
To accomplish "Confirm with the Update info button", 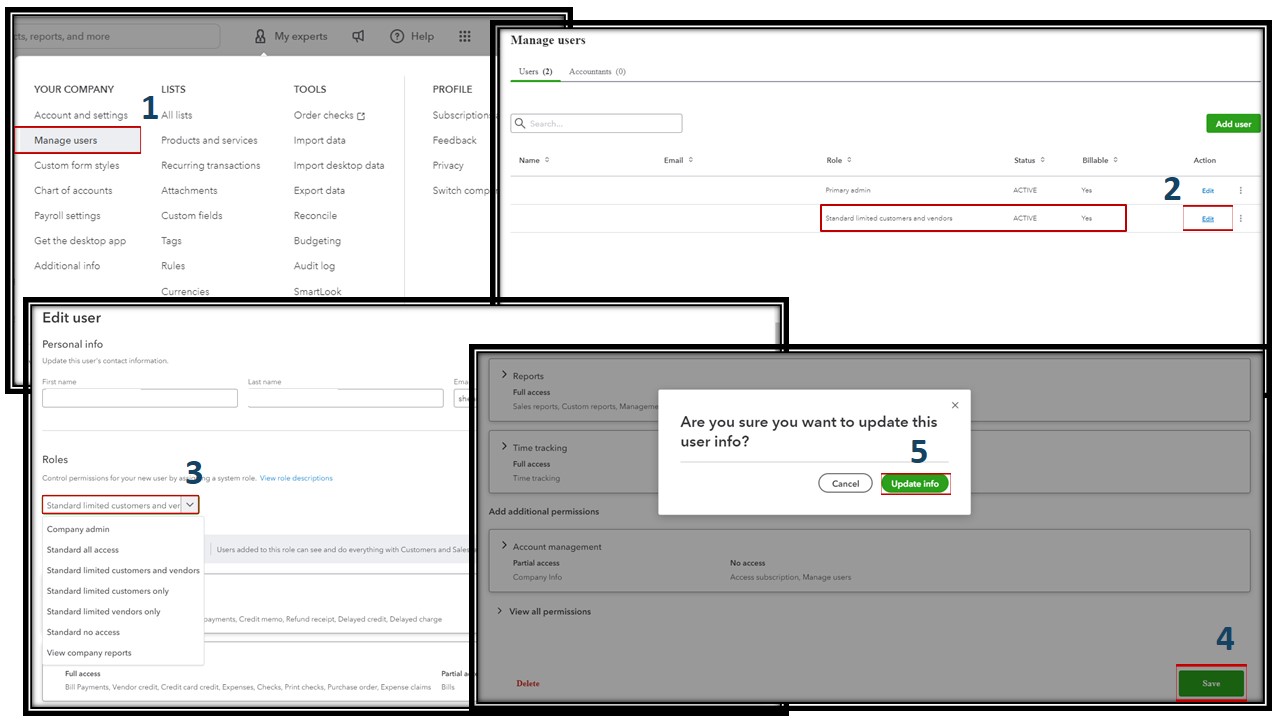I will click(914, 483).
